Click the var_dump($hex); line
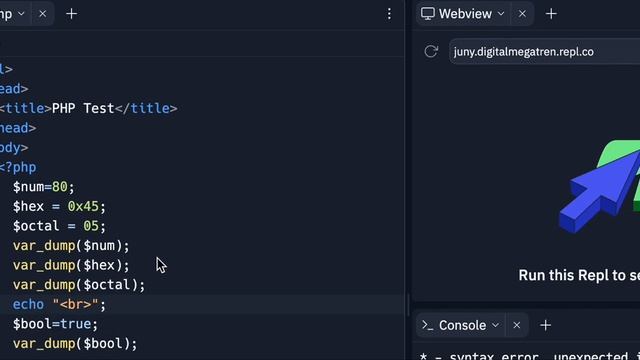Viewport: 640px width, 360px height. click(71, 265)
